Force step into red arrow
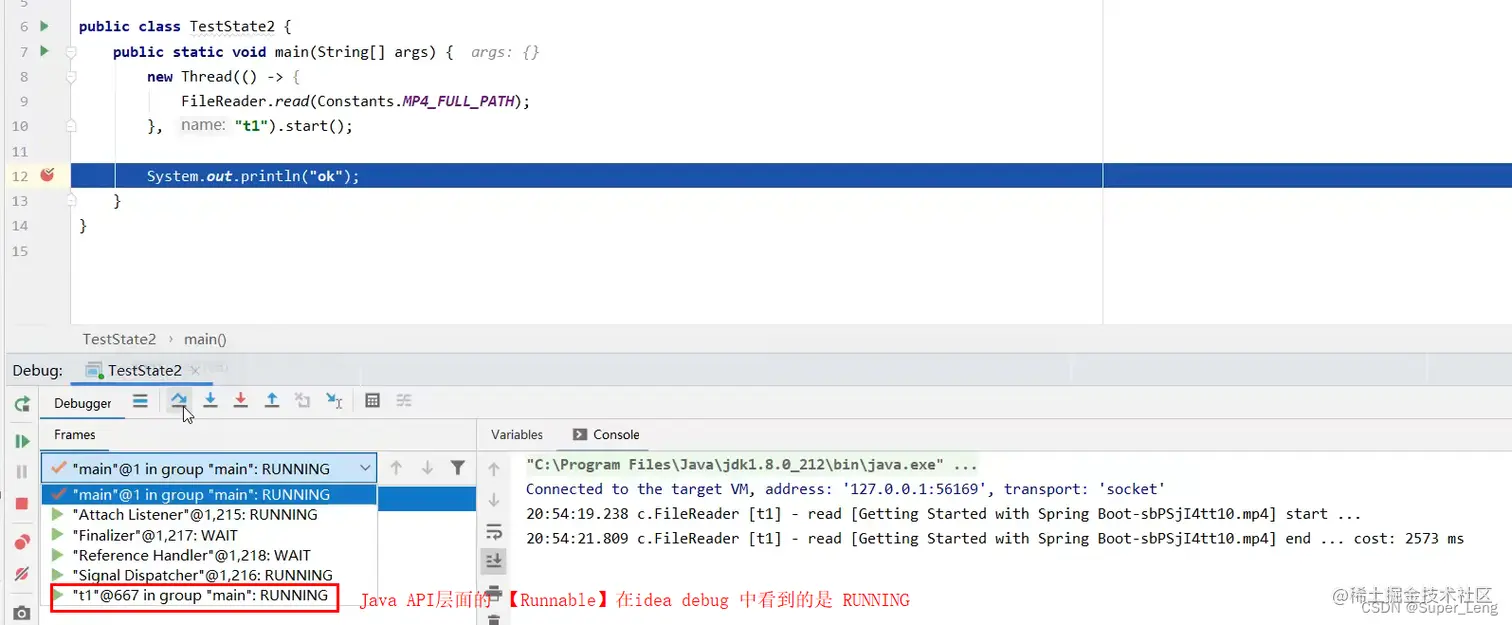1512x625 pixels. point(240,401)
